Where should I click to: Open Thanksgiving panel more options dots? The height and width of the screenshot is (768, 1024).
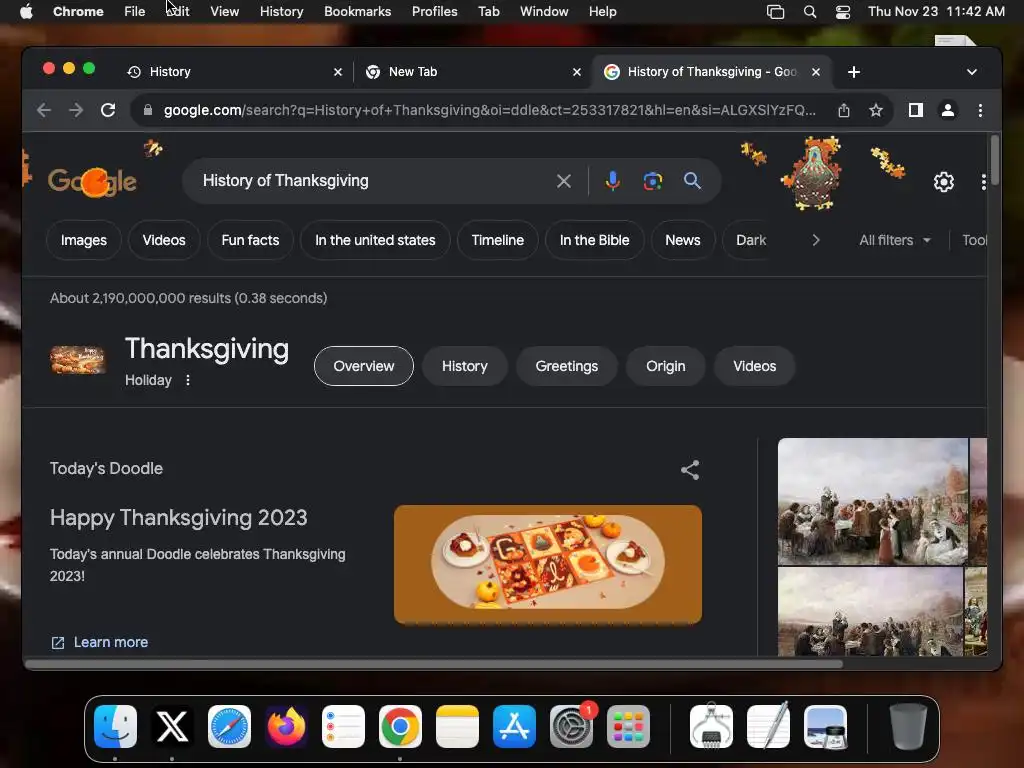click(x=188, y=380)
